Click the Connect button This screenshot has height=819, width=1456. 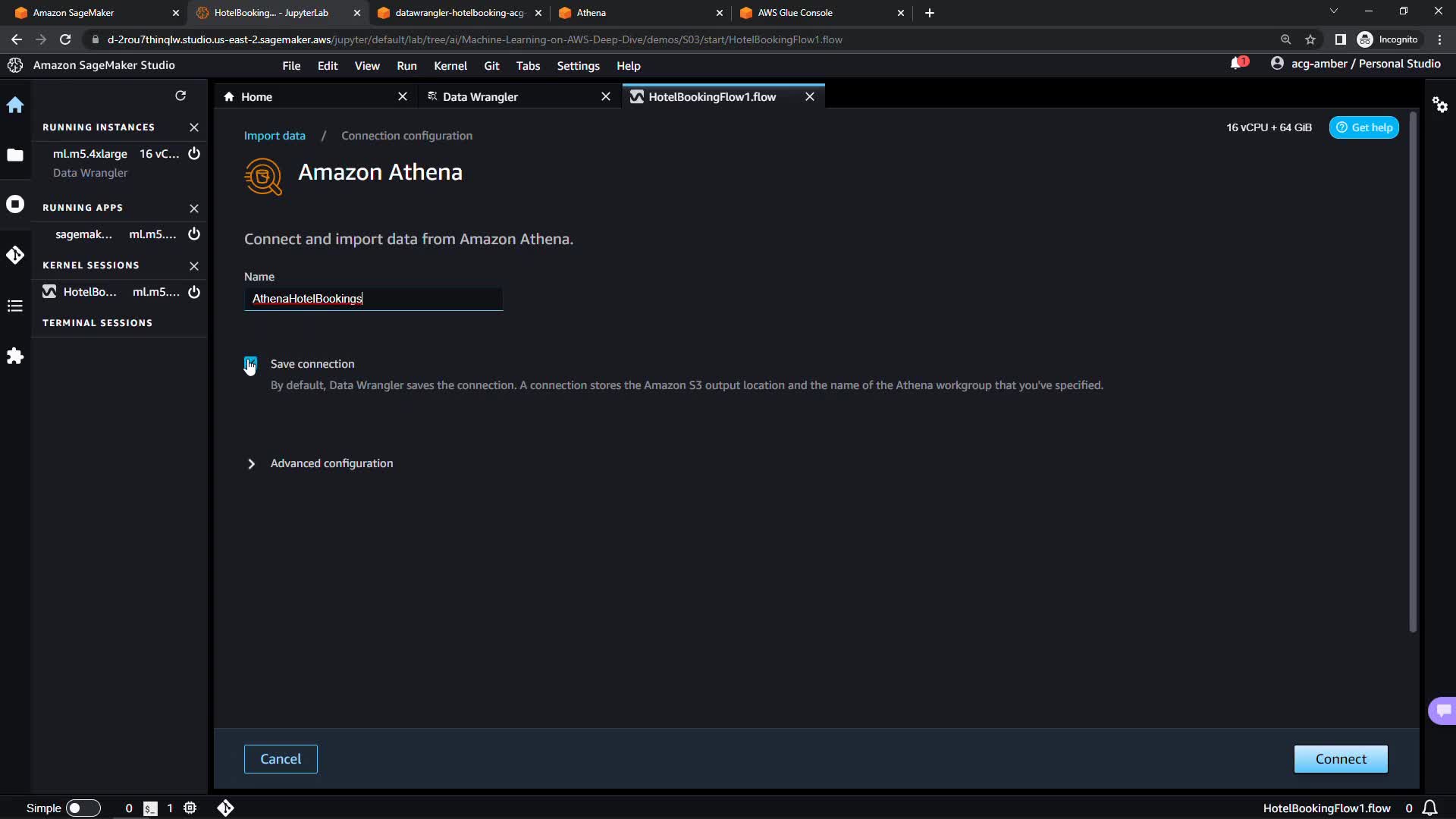[1340, 759]
